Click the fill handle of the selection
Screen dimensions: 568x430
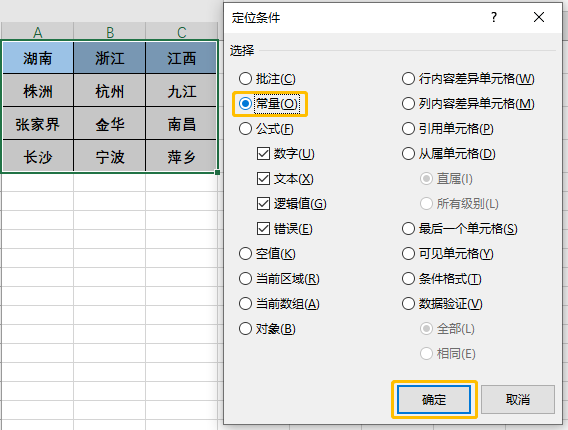point(217,173)
